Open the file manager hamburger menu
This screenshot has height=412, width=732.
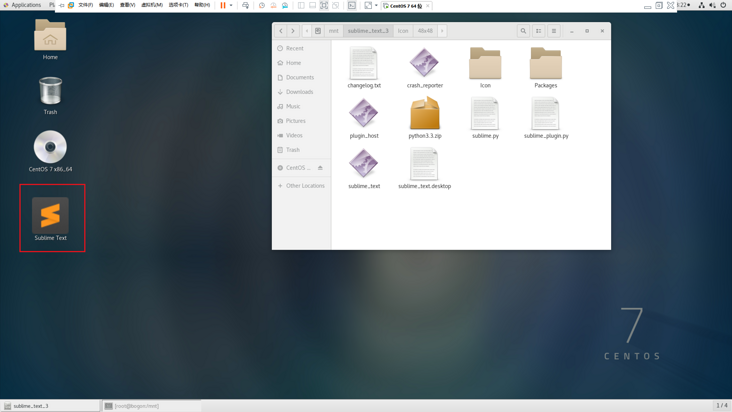pyautogui.click(x=554, y=31)
